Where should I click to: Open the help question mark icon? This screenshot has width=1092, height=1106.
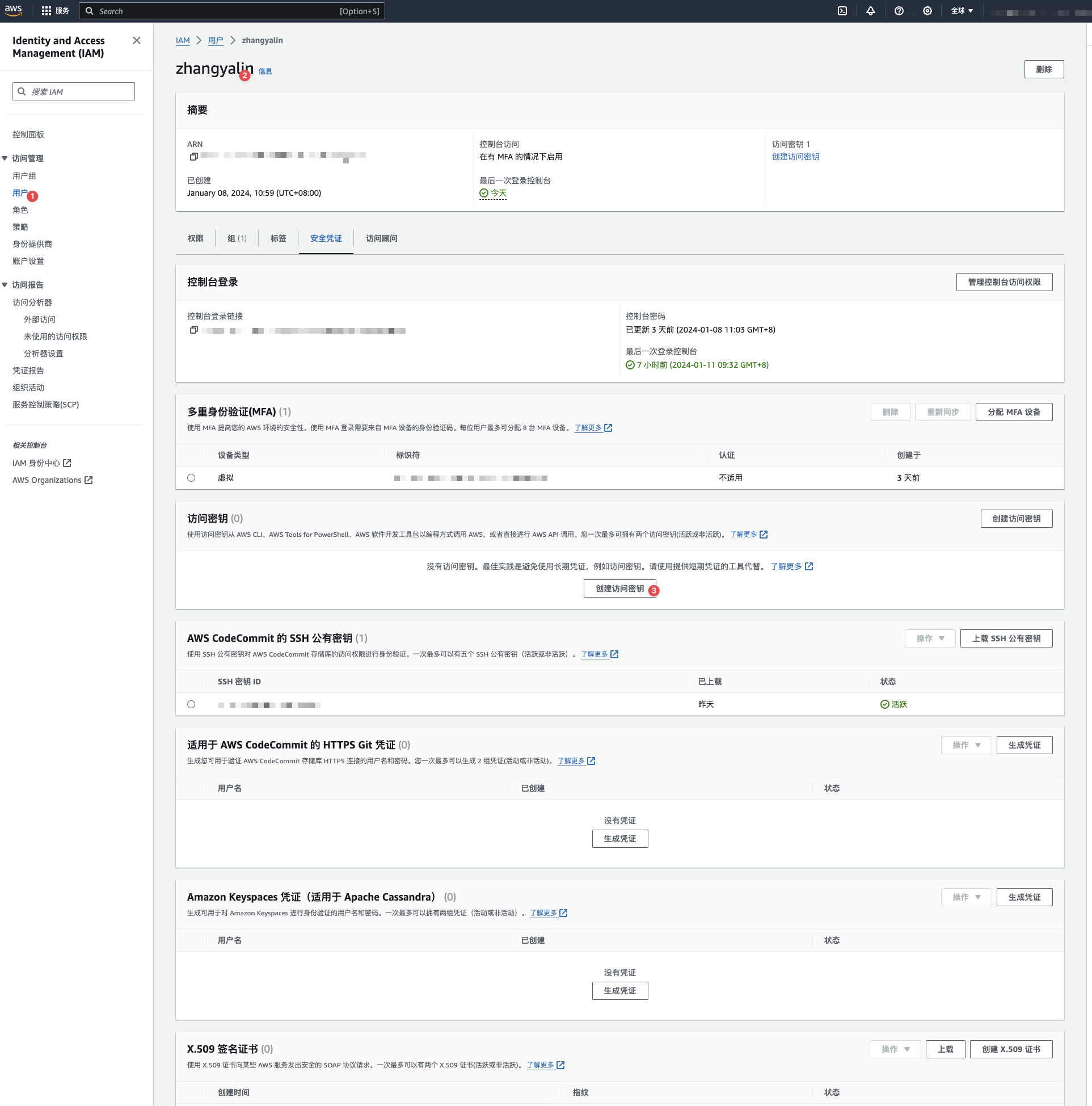pyautogui.click(x=899, y=11)
